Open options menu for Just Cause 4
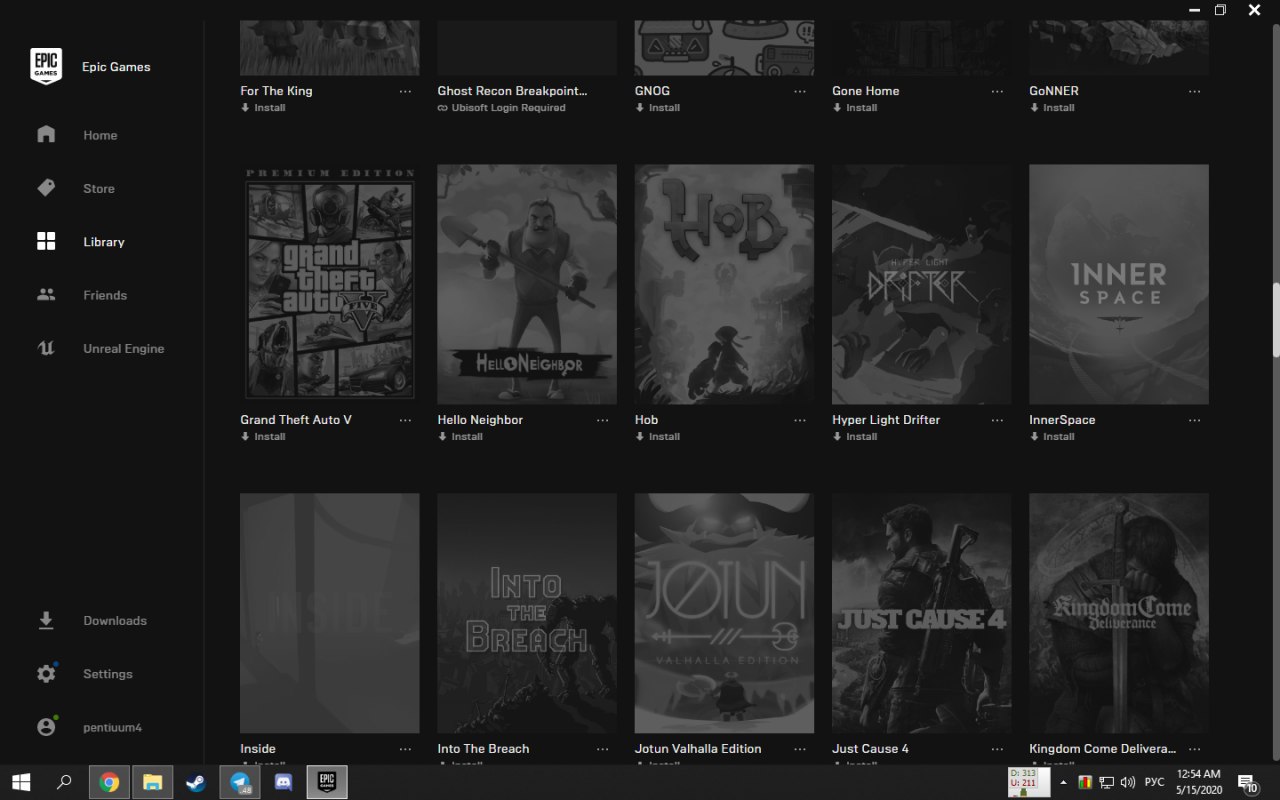 997,749
